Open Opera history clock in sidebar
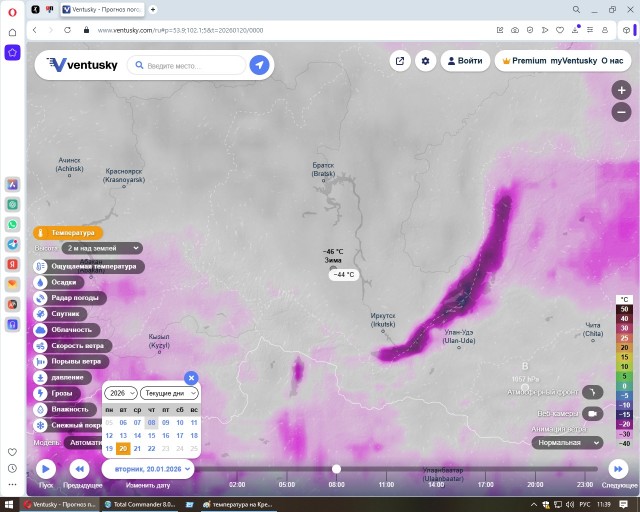The height and width of the screenshot is (512, 640). [12, 468]
